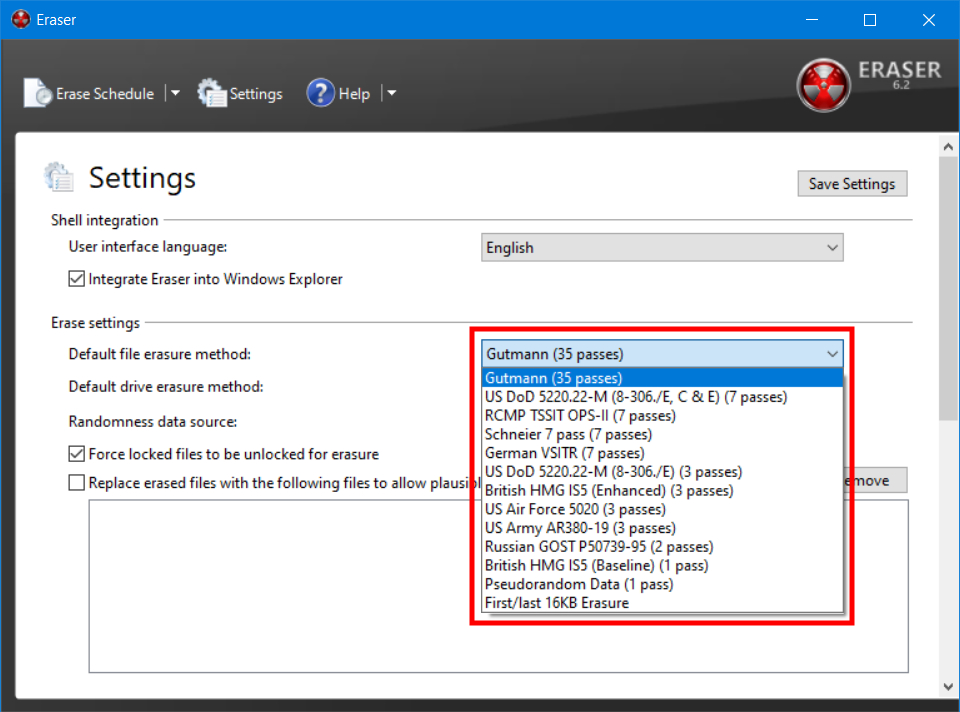Viewport: 960px width, 712px height.
Task: Click the Eraser app icon in title bar
Action: [x=20, y=20]
